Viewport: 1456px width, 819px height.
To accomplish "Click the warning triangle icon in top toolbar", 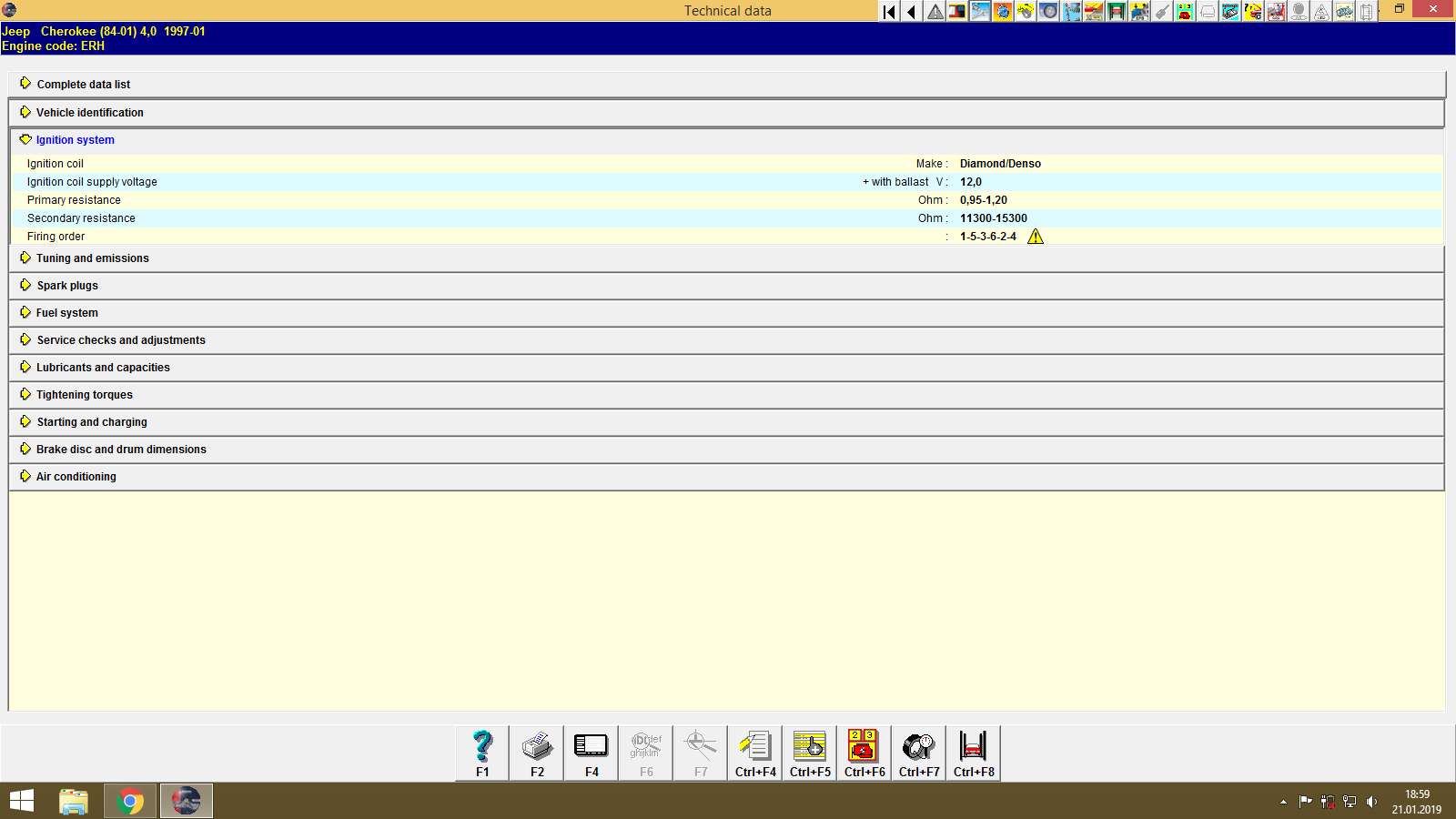I will pyautogui.click(x=934, y=12).
